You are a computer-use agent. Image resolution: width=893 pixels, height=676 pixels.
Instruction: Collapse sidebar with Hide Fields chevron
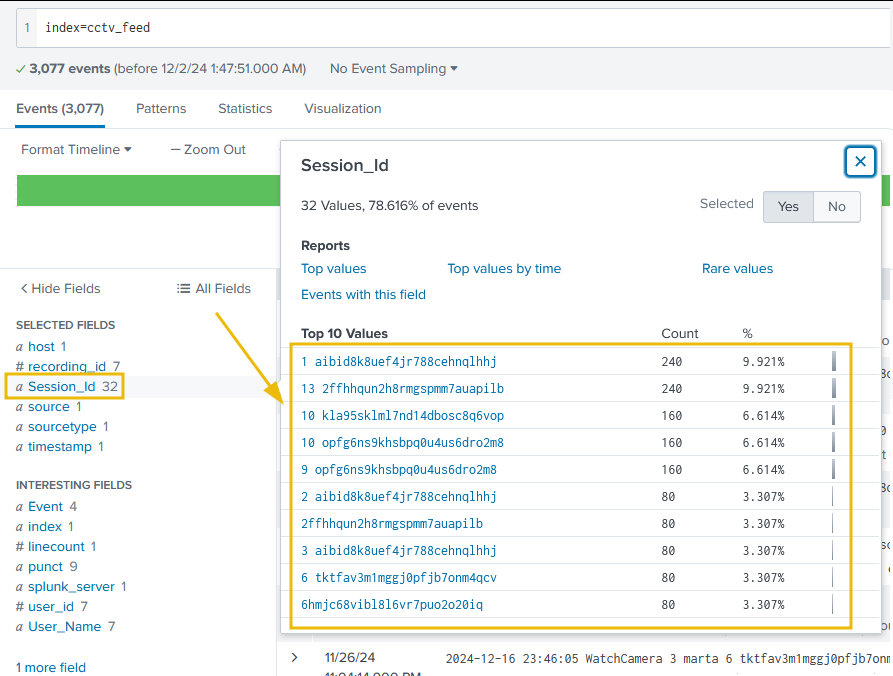point(24,289)
